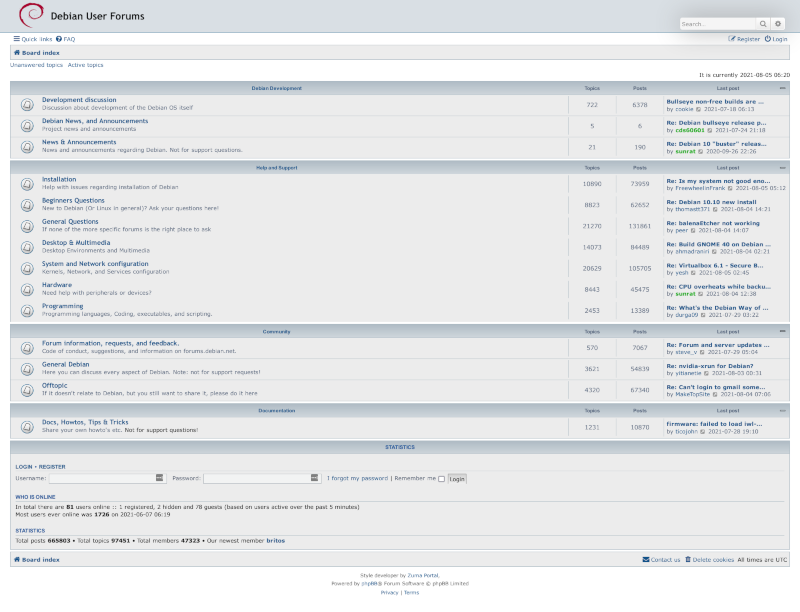This screenshot has height=612, width=800.
Task: Click the I forgot my password link
Action: (x=360, y=477)
